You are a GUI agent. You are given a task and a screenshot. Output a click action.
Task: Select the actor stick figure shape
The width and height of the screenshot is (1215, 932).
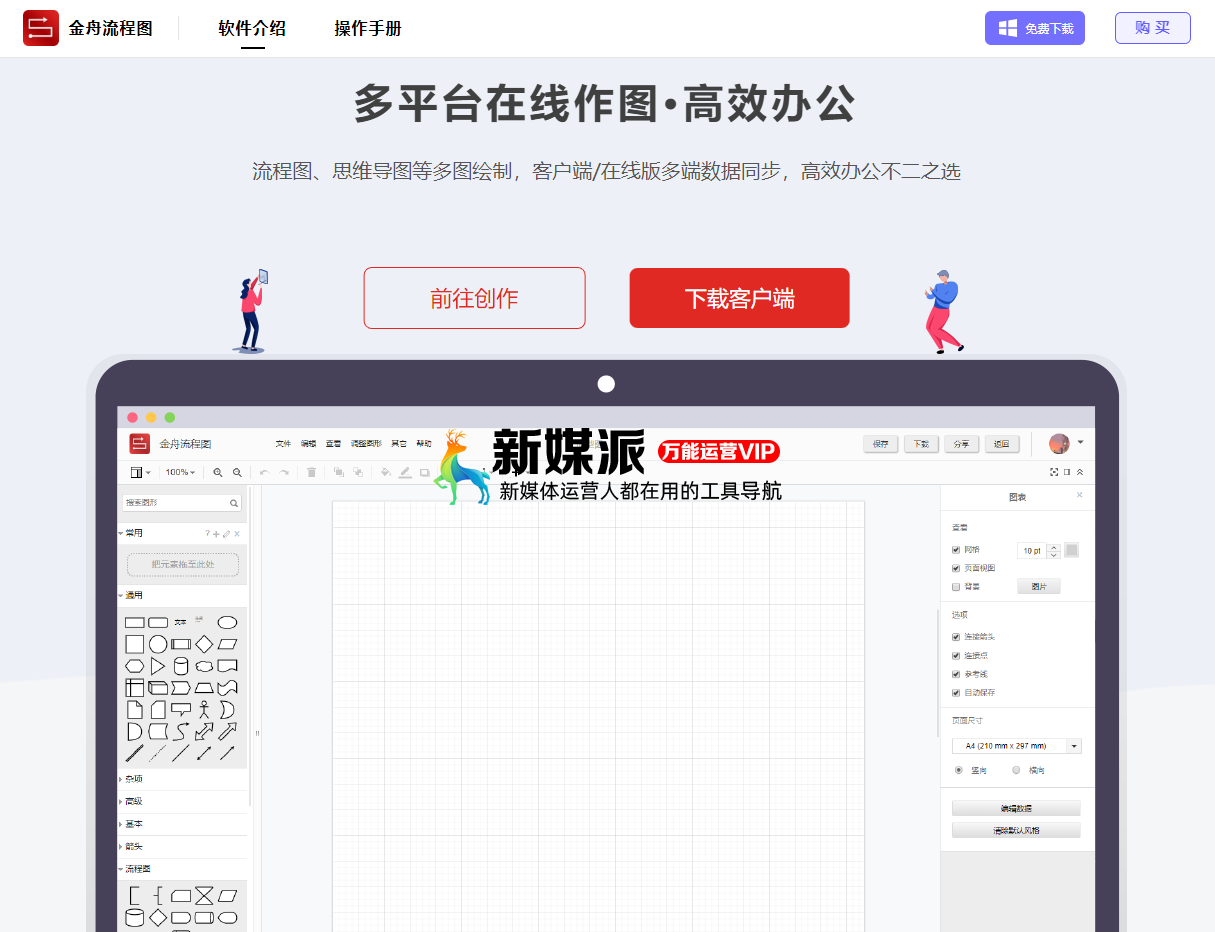click(204, 710)
